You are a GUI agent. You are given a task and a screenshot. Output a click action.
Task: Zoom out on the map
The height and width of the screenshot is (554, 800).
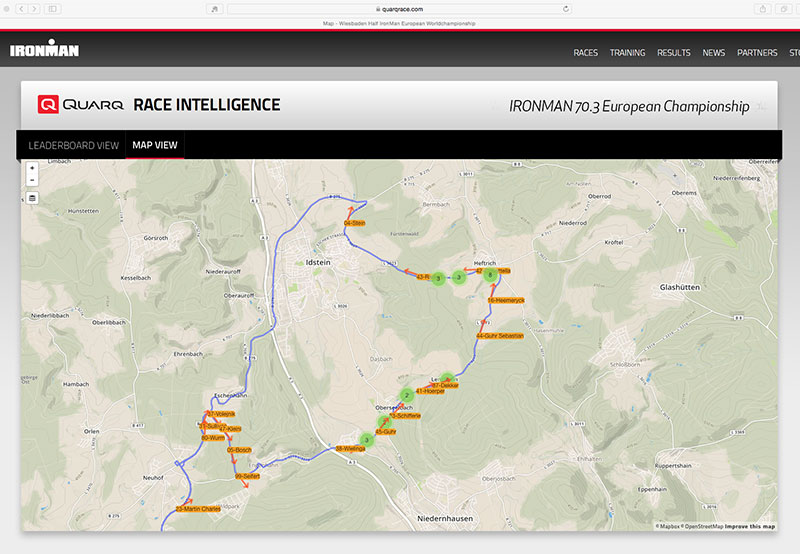click(x=32, y=180)
